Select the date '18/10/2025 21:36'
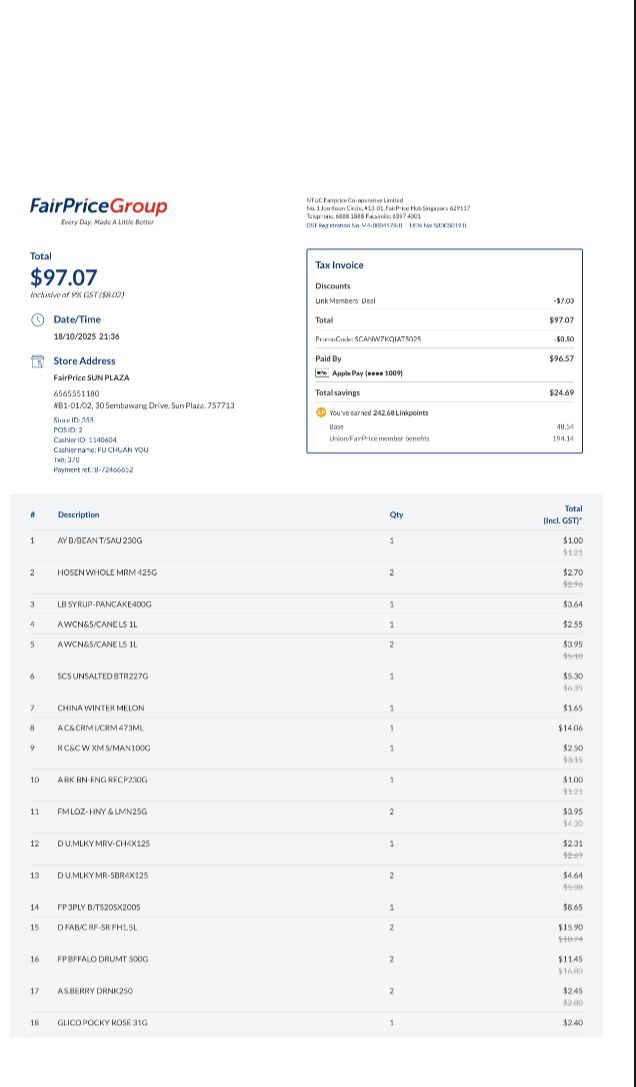636x1087 pixels. click(87, 336)
